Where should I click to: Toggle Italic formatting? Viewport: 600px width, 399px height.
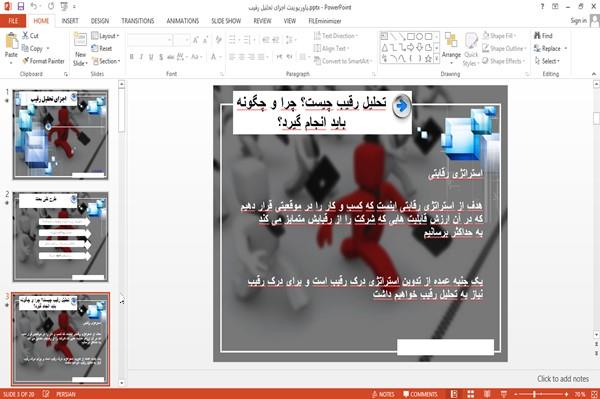pyautogui.click(x=141, y=57)
